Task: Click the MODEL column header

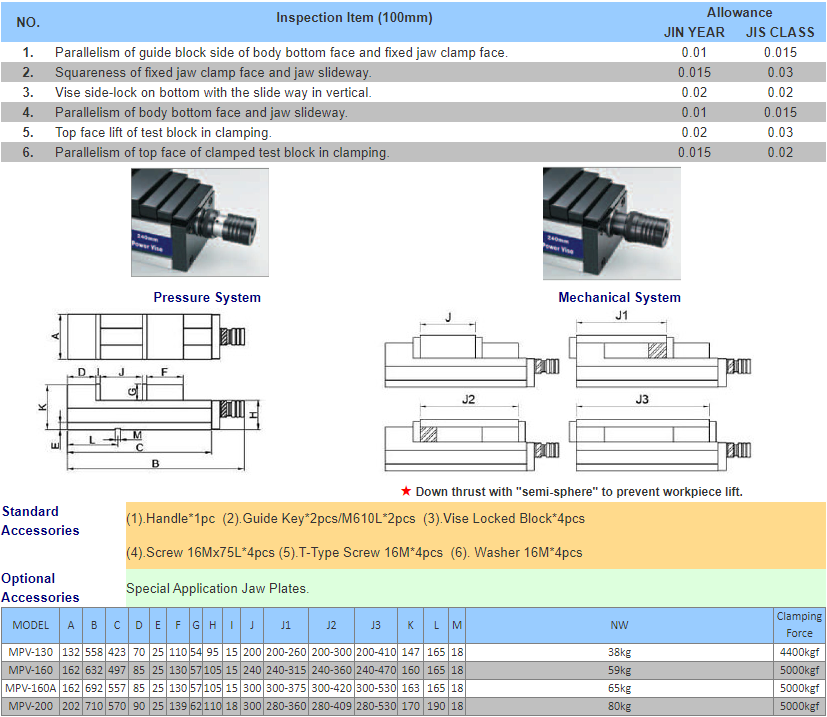Action: click(31, 625)
